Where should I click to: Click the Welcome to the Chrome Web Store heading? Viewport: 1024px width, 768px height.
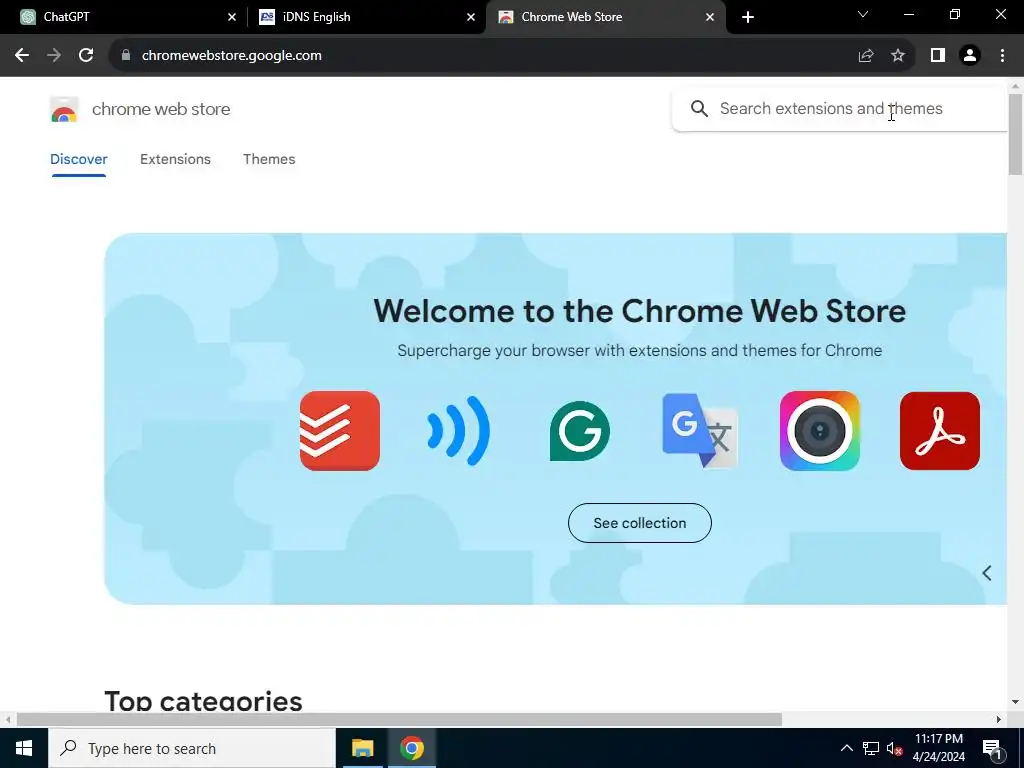point(639,311)
